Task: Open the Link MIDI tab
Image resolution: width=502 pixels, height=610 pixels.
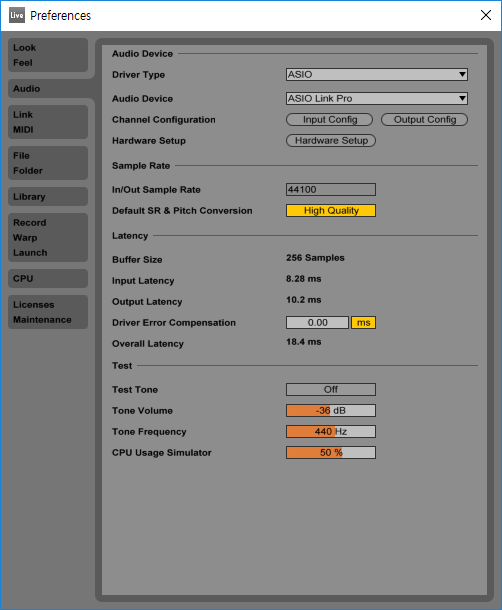Action: pos(48,122)
